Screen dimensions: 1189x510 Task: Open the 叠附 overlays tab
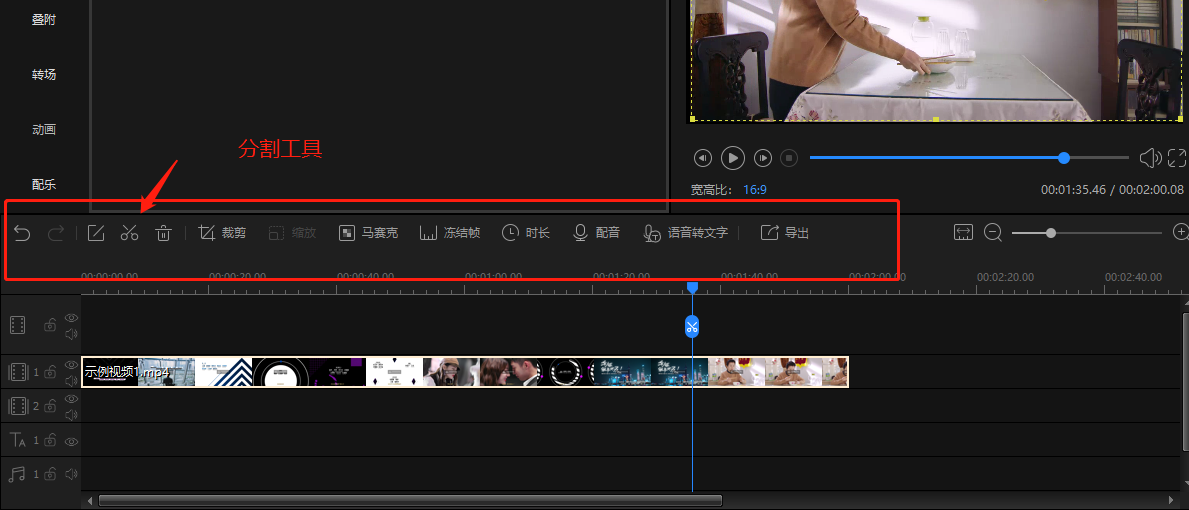(x=43, y=20)
